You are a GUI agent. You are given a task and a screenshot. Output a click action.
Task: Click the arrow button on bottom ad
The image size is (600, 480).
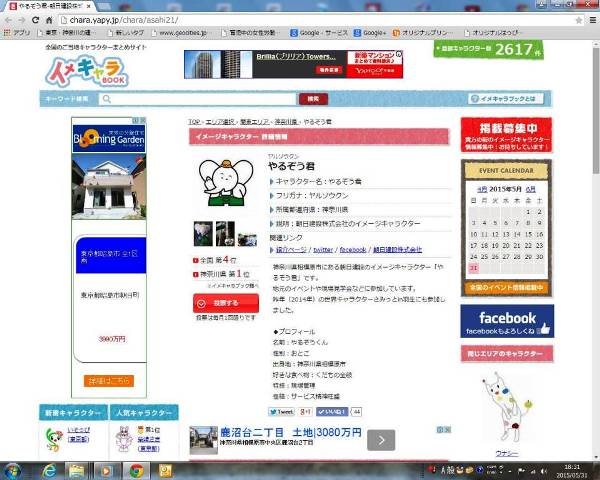(x=381, y=441)
